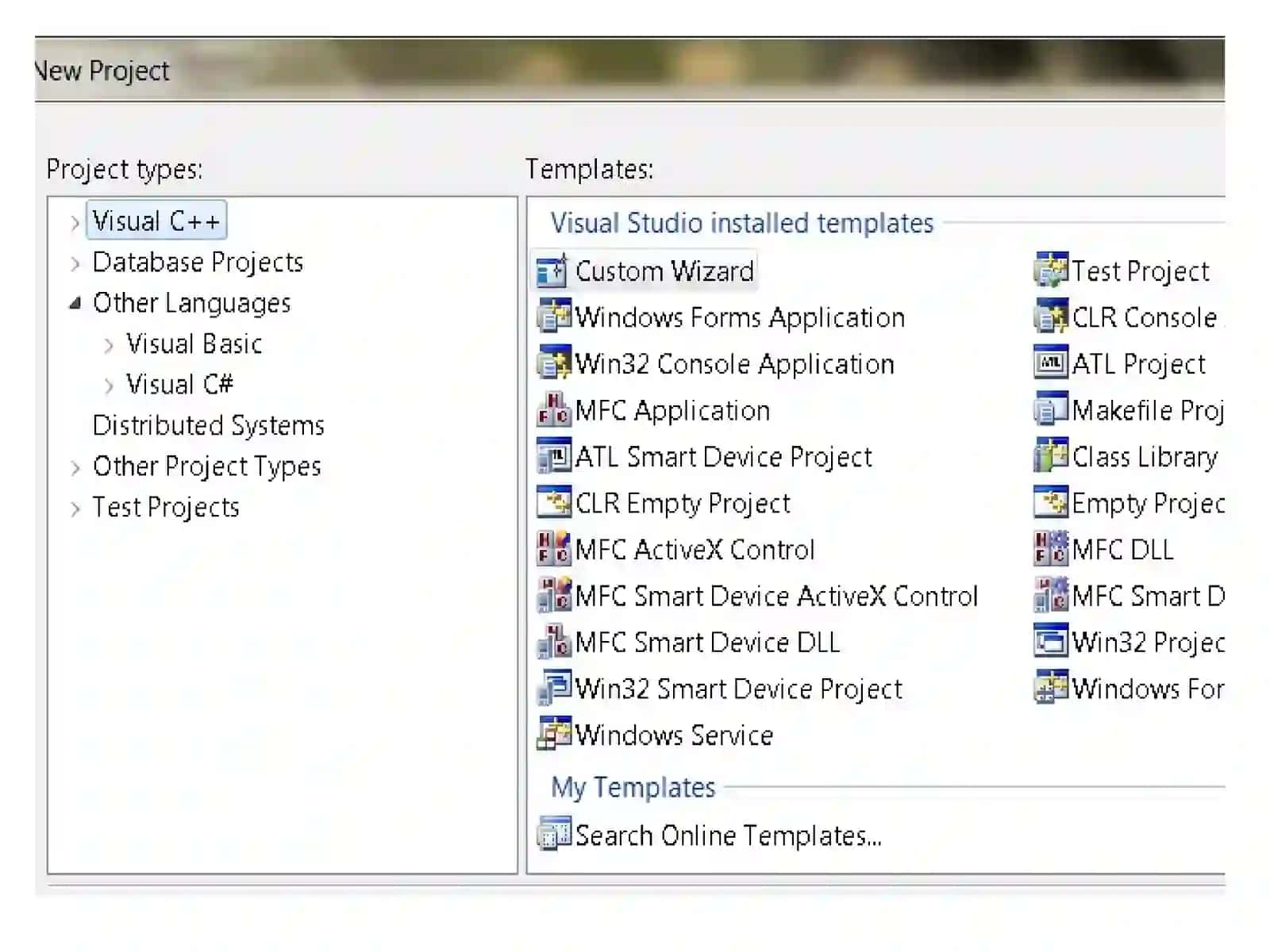
Task: Pick the Makefile Project icon
Action: pyautogui.click(x=1051, y=410)
